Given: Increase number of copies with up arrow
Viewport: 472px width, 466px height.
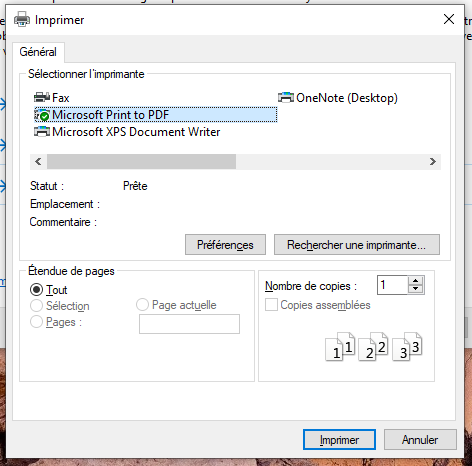Looking at the screenshot, I should tap(415, 281).
